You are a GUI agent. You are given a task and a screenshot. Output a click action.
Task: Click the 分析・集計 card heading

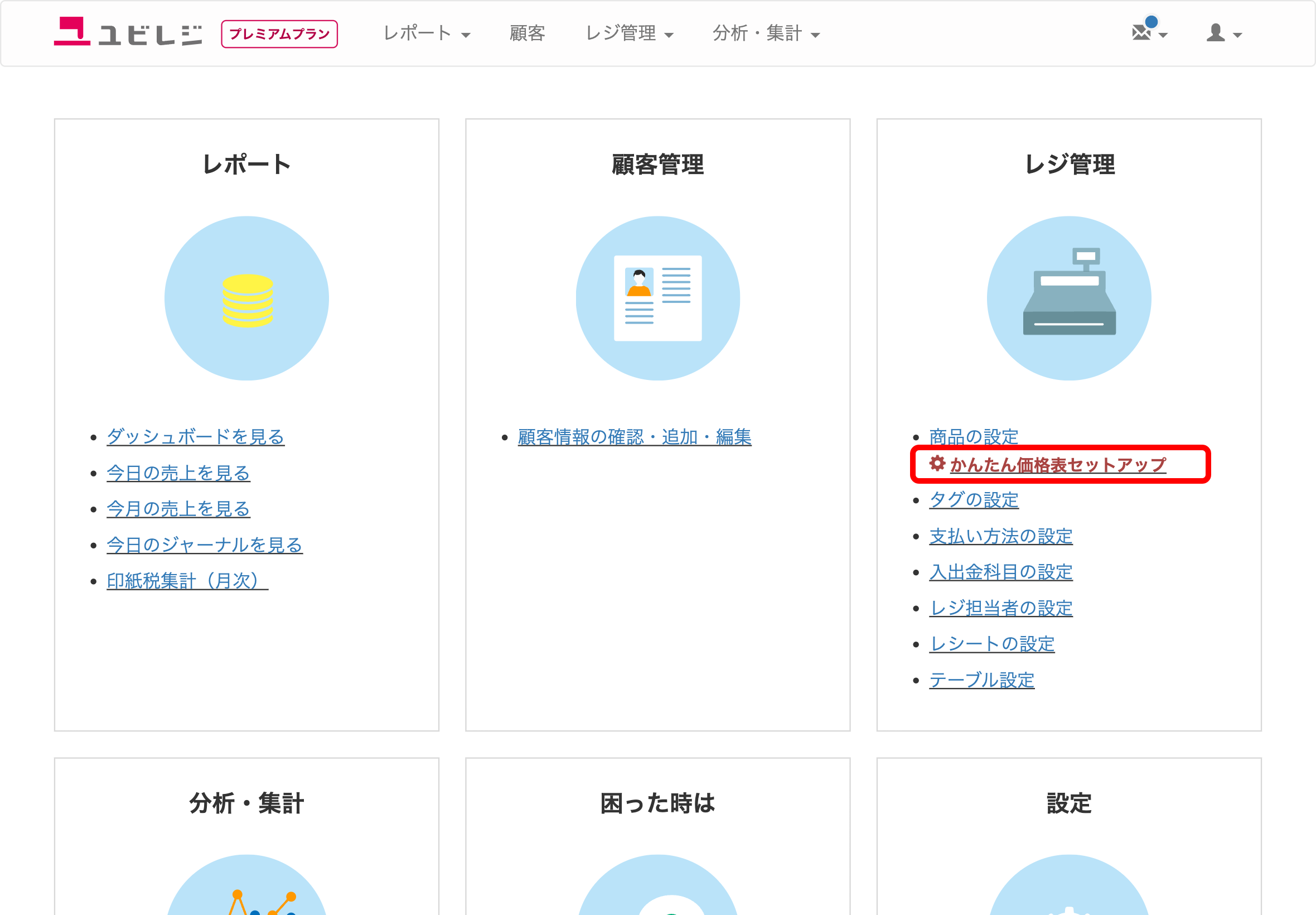[247, 803]
